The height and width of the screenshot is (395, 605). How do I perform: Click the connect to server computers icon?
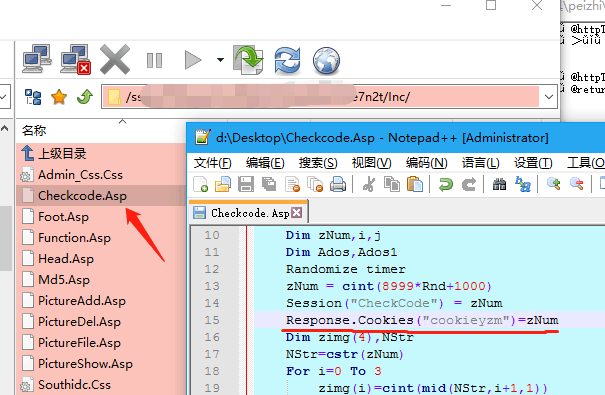click(37, 59)
